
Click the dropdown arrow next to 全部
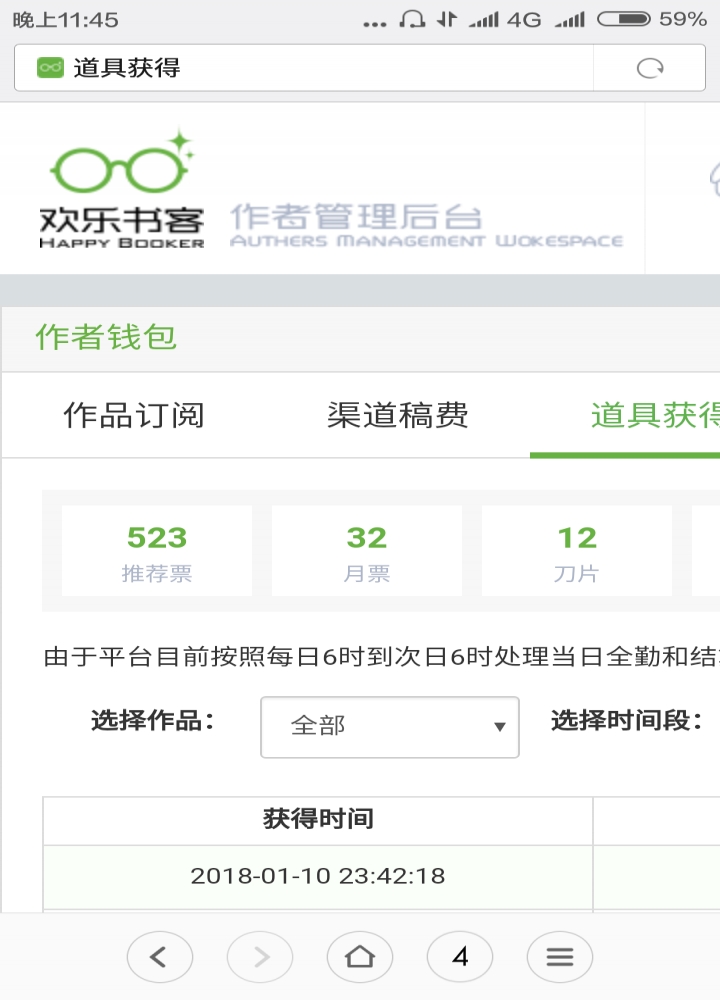(500, 727)
